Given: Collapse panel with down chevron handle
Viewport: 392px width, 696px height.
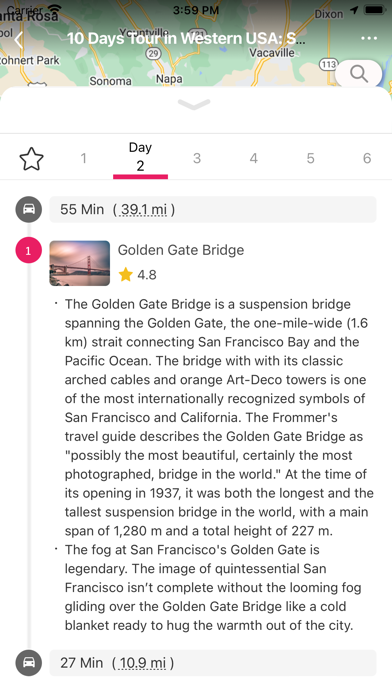Looking at the screenshot, I should [x=194, y=104].
